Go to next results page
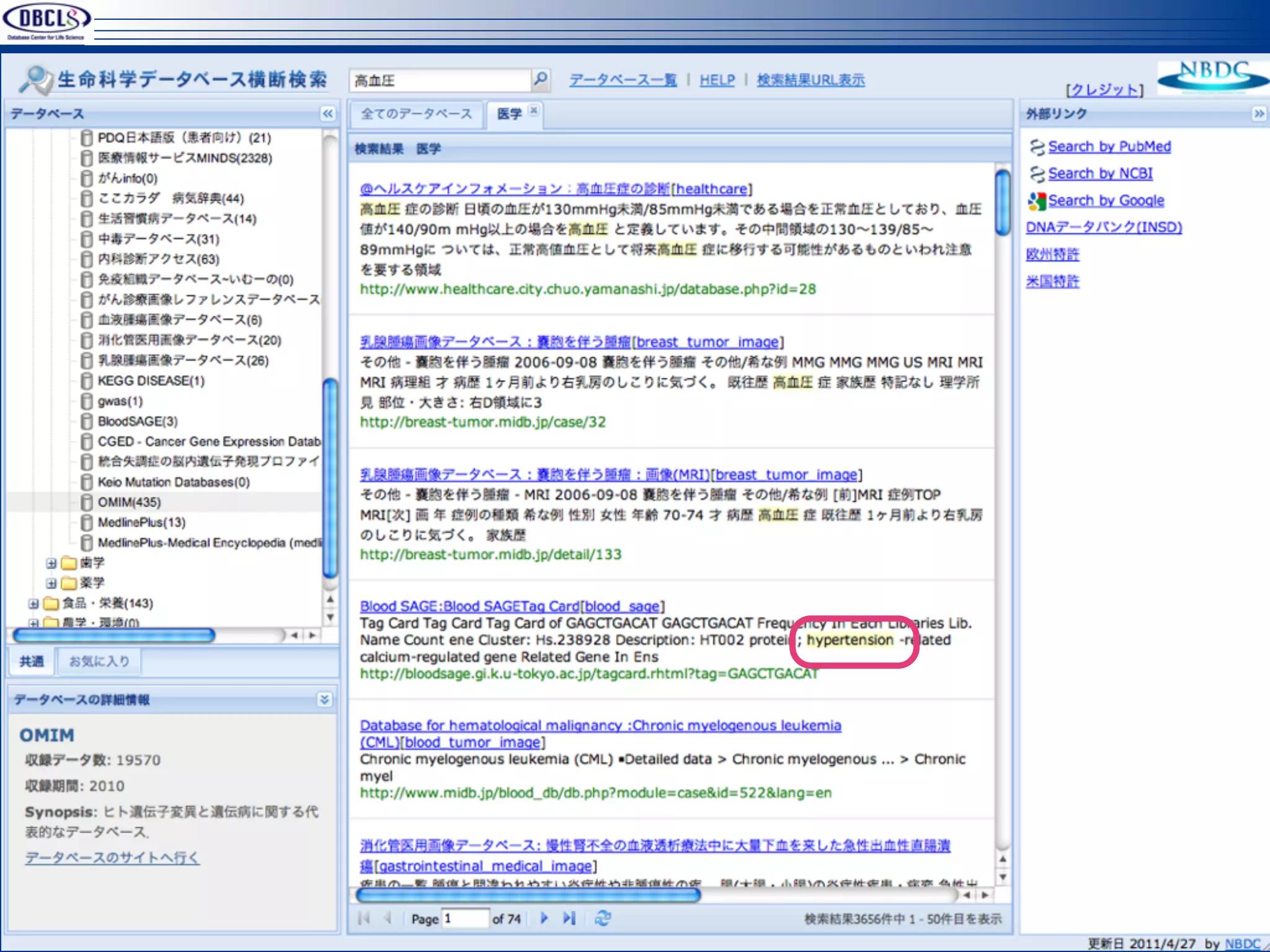This screenshot has width=1270, height=952. click(544, 918)
